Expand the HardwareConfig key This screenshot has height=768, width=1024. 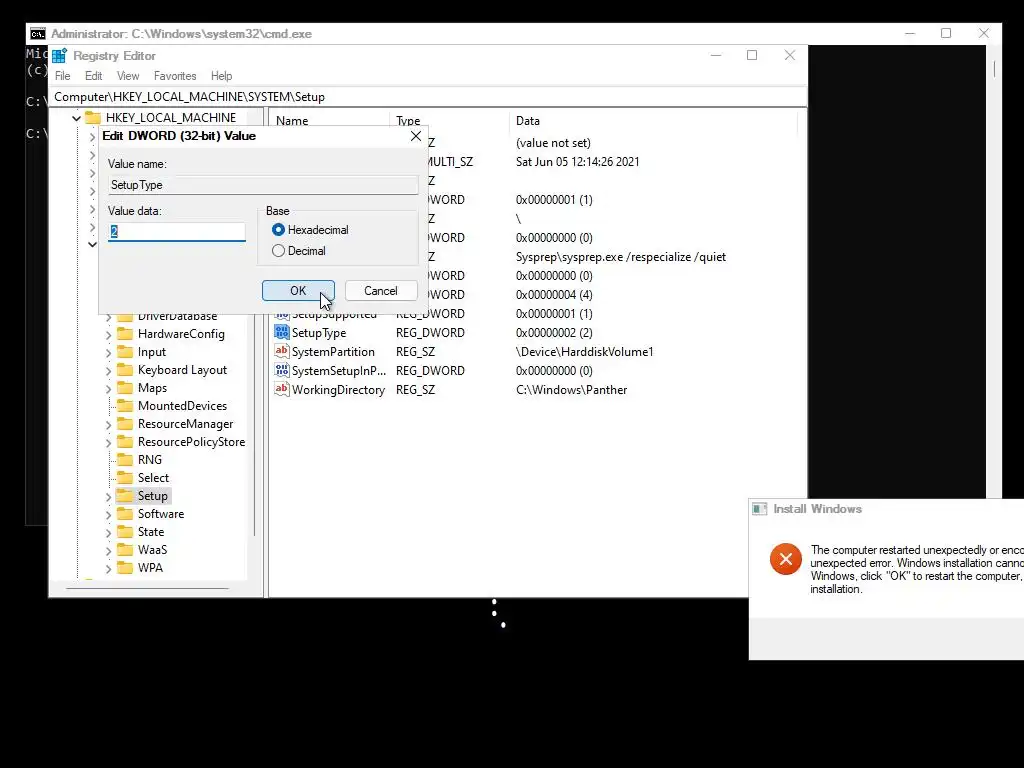[108, 334]
